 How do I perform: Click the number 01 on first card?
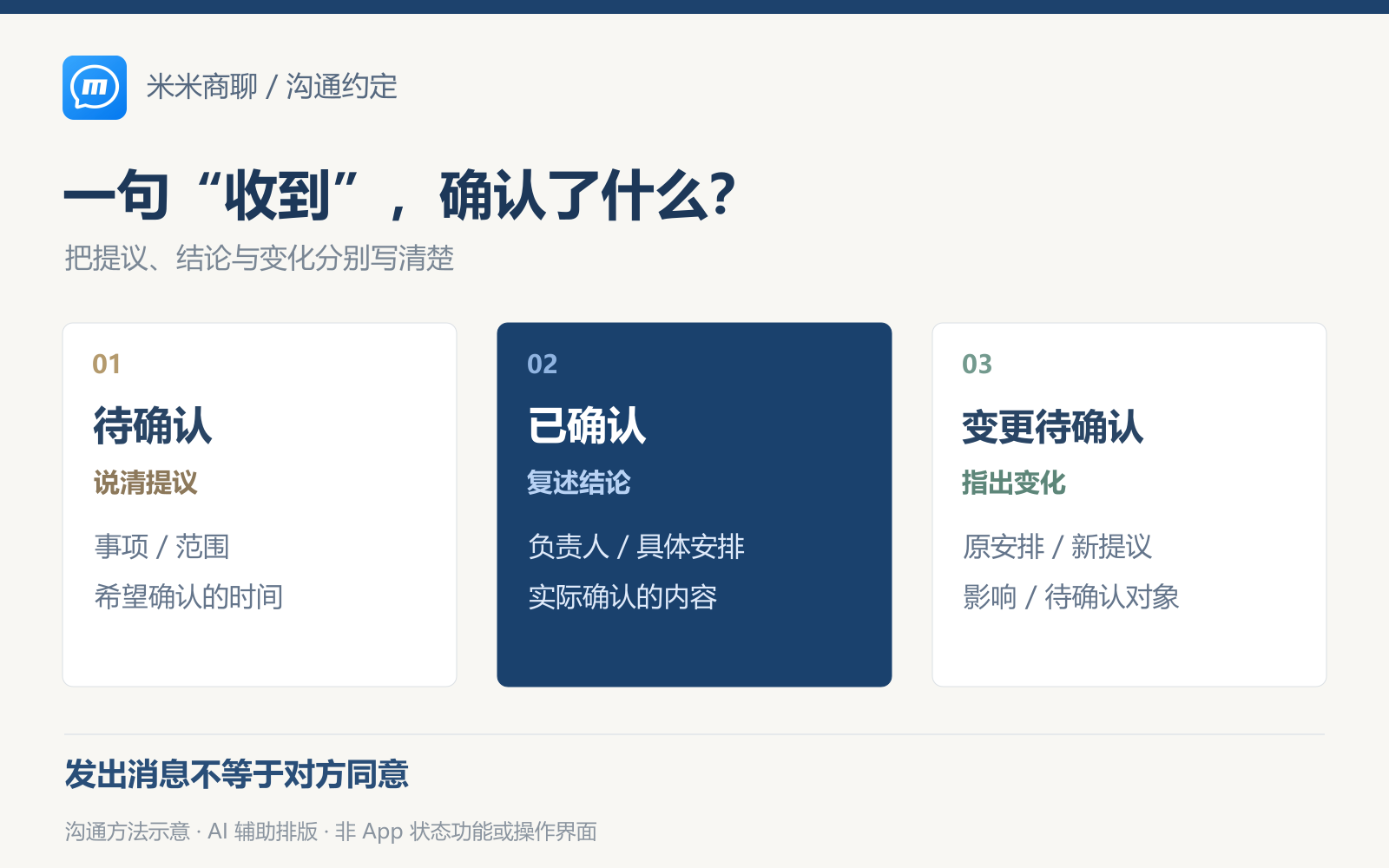click(x=107, y=364)
